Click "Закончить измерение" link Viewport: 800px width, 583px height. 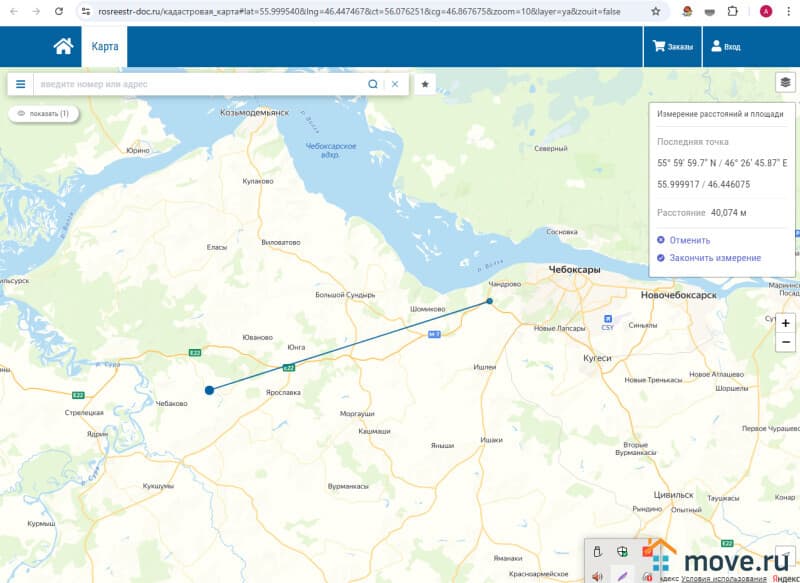tap(714, 258)
